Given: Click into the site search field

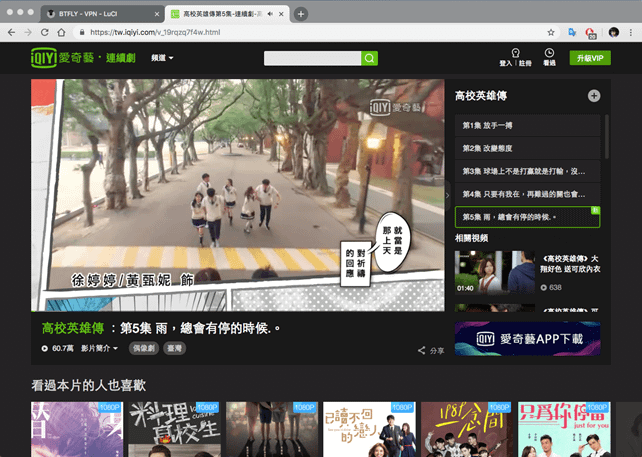Looking at the screenshot, I should pos(312,58).
